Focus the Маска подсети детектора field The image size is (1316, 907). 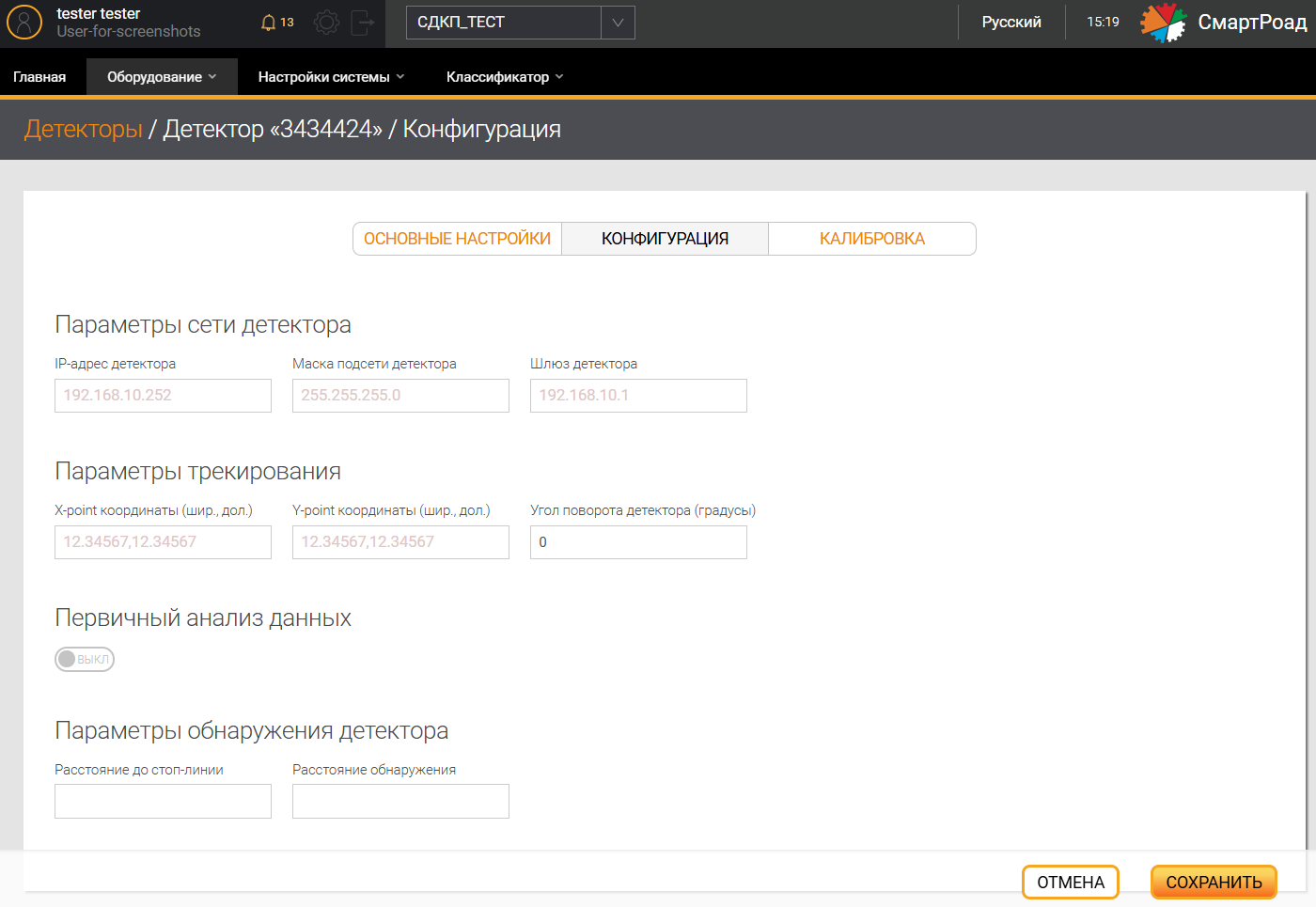click(x=400, y=396)
